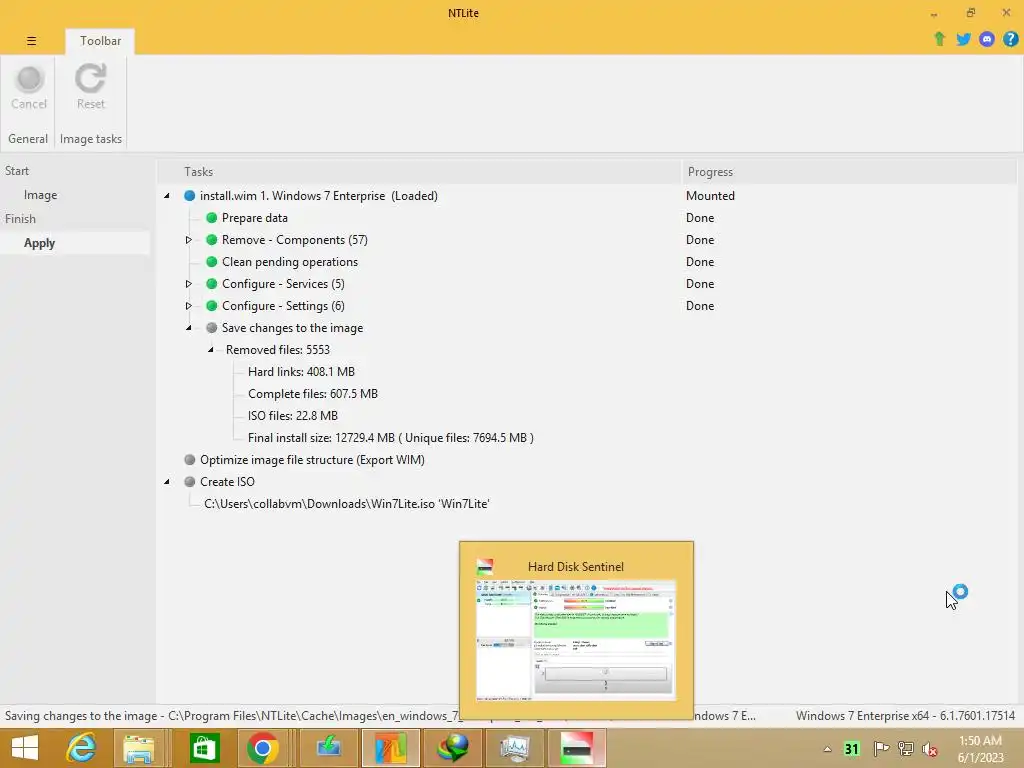Switch to NTLite taskbar icon
Image resolution: width=1024 pixels, height=768 pixels.
[391, 748]
